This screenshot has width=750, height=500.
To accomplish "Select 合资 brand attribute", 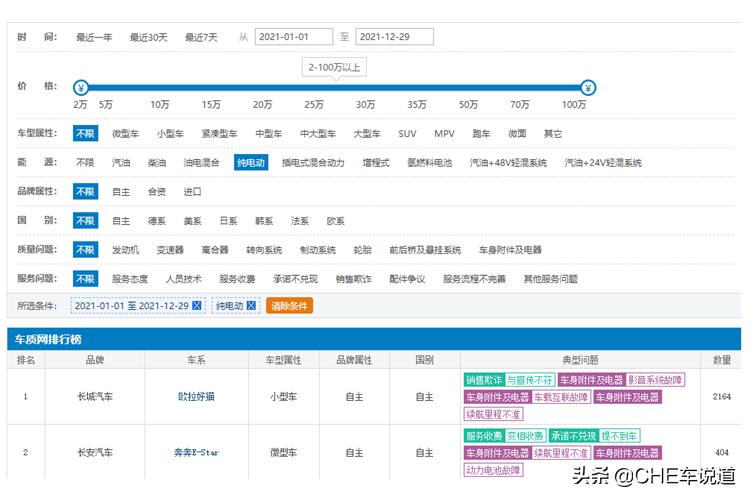I will 157,192.
